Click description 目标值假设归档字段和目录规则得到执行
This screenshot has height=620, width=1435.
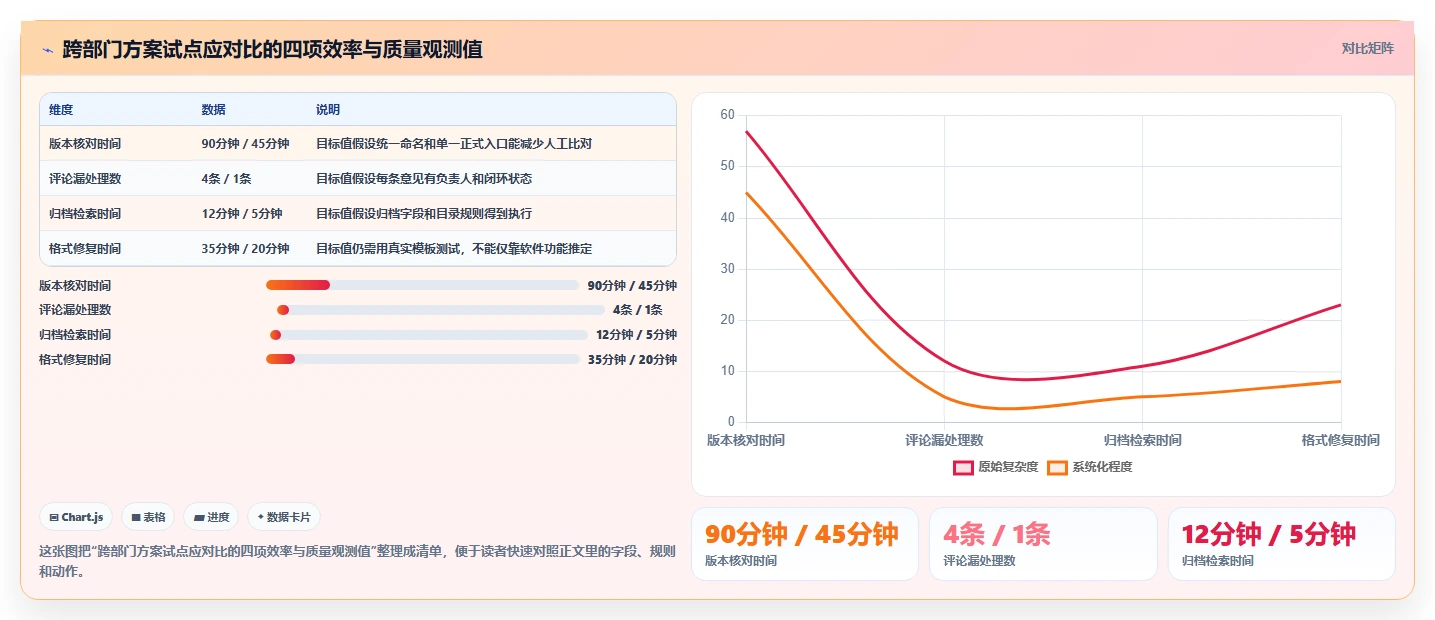point(424,214)
